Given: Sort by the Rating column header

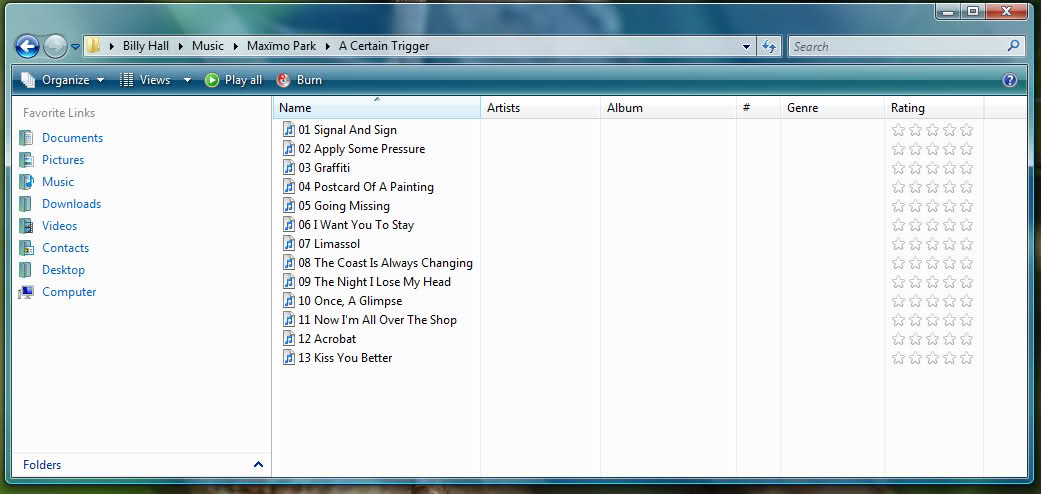Looking at the screenshot, I should [934, 108].
